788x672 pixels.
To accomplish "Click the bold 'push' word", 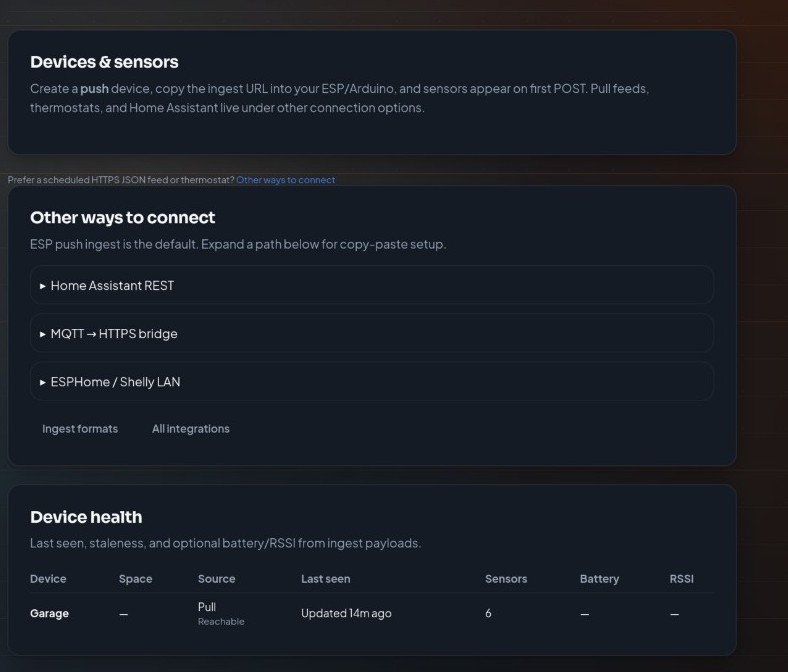I will [x=94, y=89].
